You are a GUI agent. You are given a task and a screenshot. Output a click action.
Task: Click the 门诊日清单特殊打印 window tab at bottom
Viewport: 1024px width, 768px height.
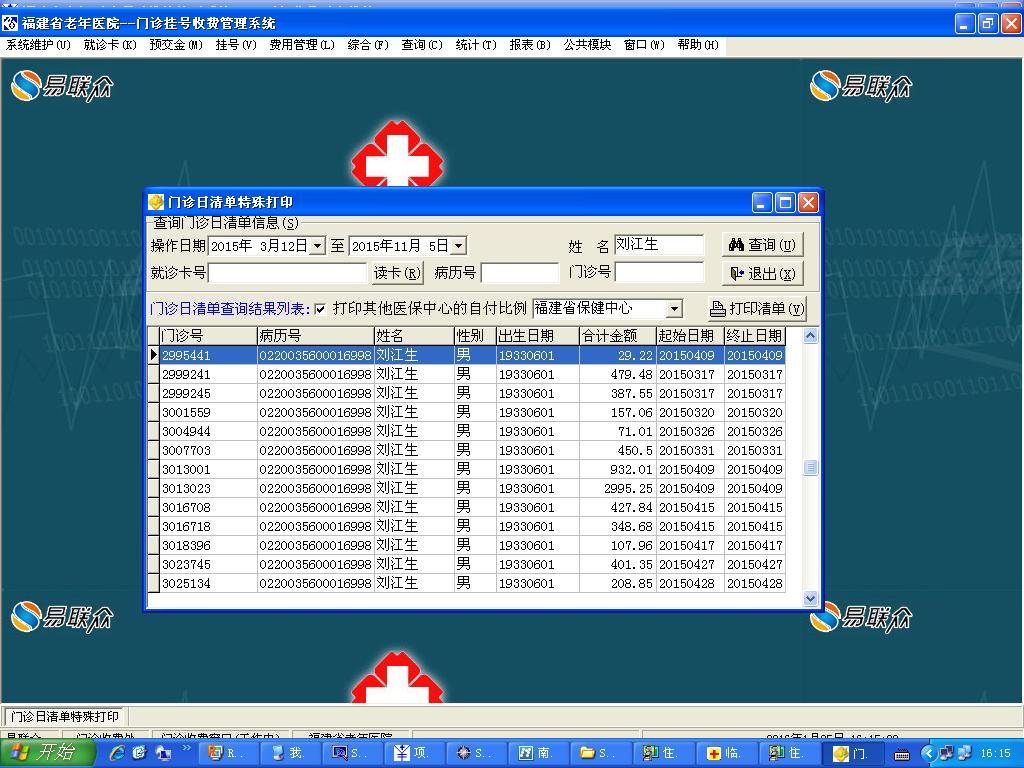pyautogui.click(x=65, y=716)
